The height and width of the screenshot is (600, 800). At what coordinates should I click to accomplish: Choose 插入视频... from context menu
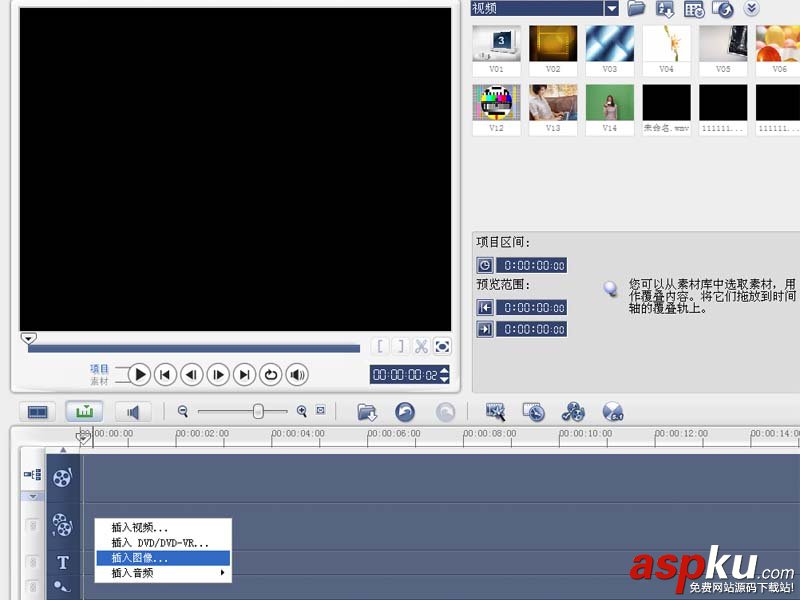click(x=163, y=528)
